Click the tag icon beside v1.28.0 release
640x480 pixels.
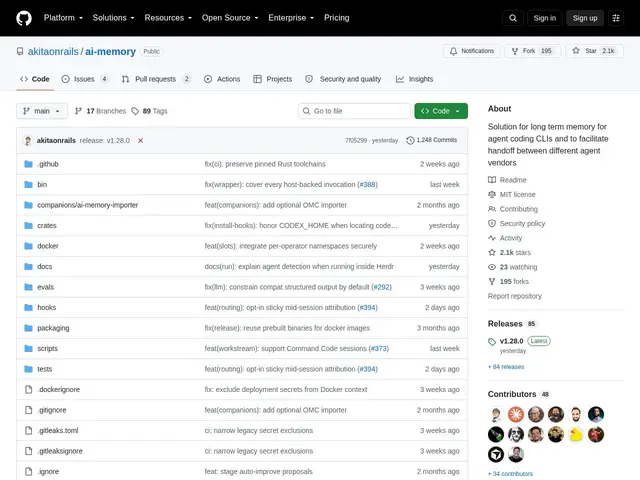pos(492,342)
